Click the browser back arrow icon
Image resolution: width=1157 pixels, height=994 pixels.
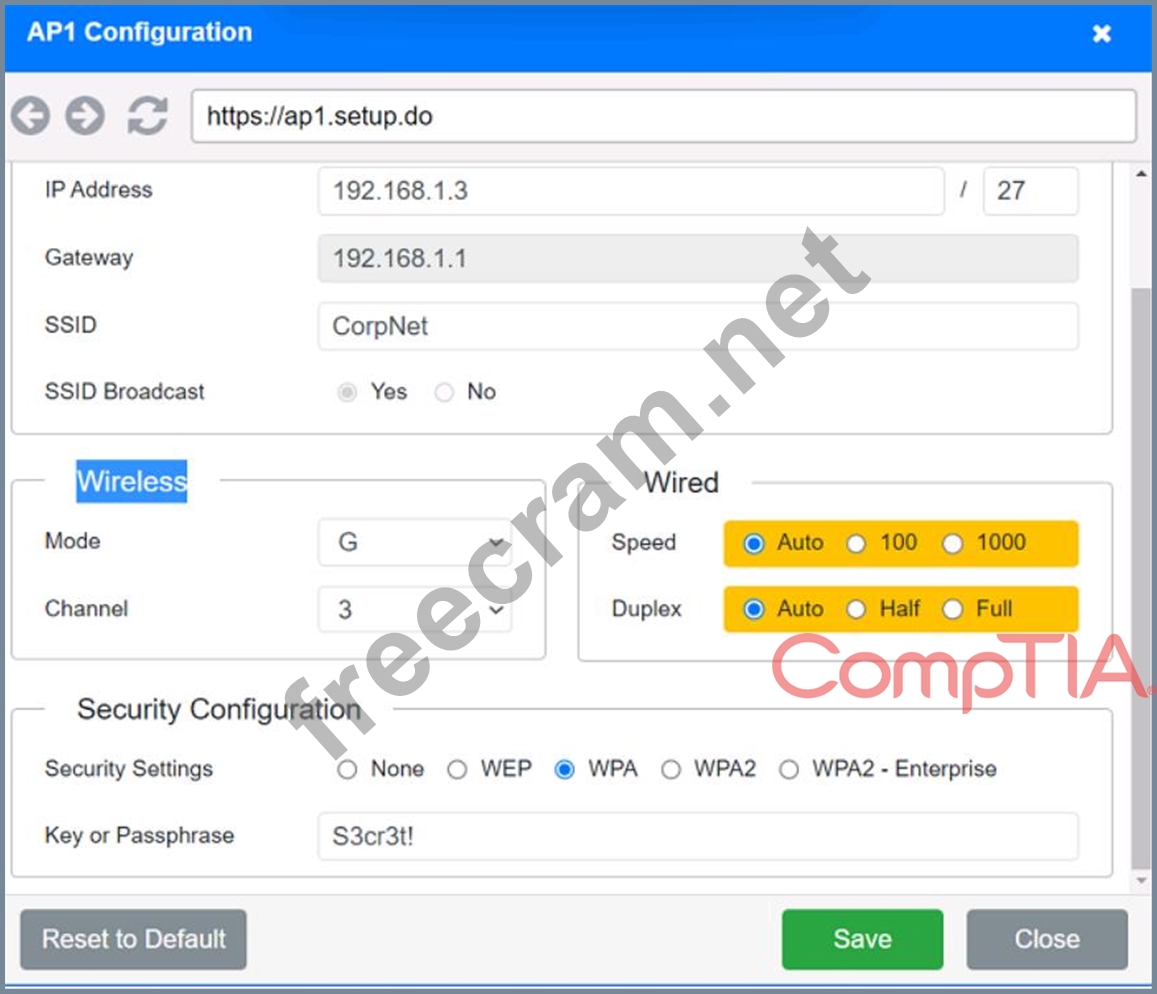point(31,116)
